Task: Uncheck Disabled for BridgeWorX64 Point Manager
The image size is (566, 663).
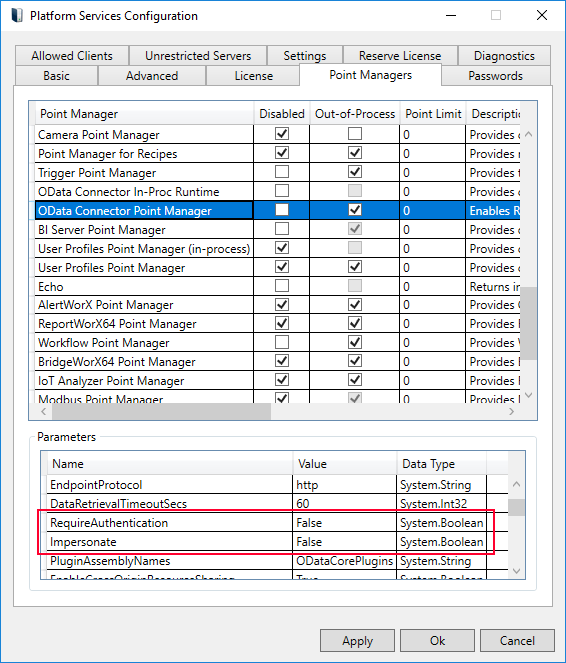Action: (282, 361)
